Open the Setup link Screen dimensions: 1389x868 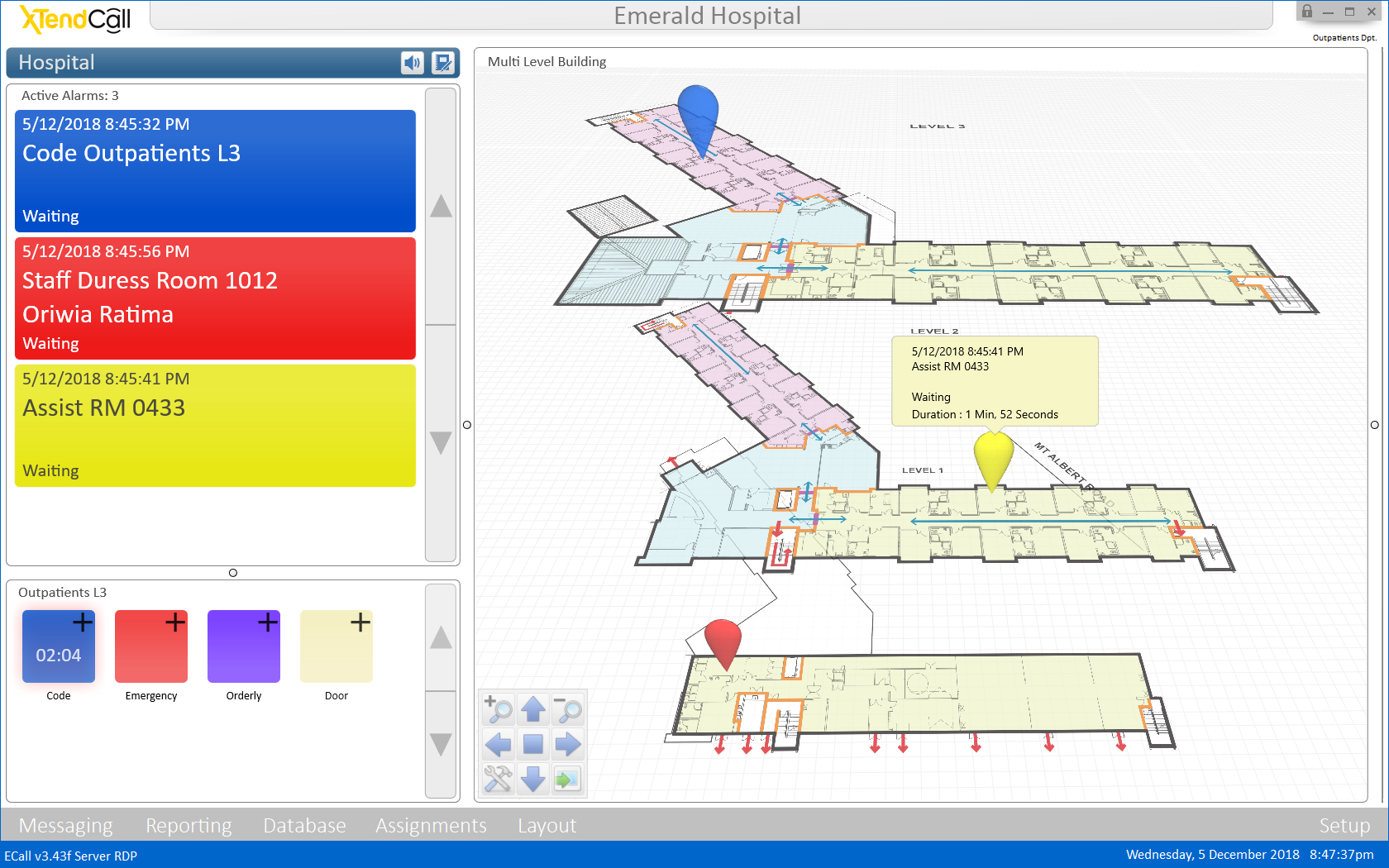point(1344,825)
